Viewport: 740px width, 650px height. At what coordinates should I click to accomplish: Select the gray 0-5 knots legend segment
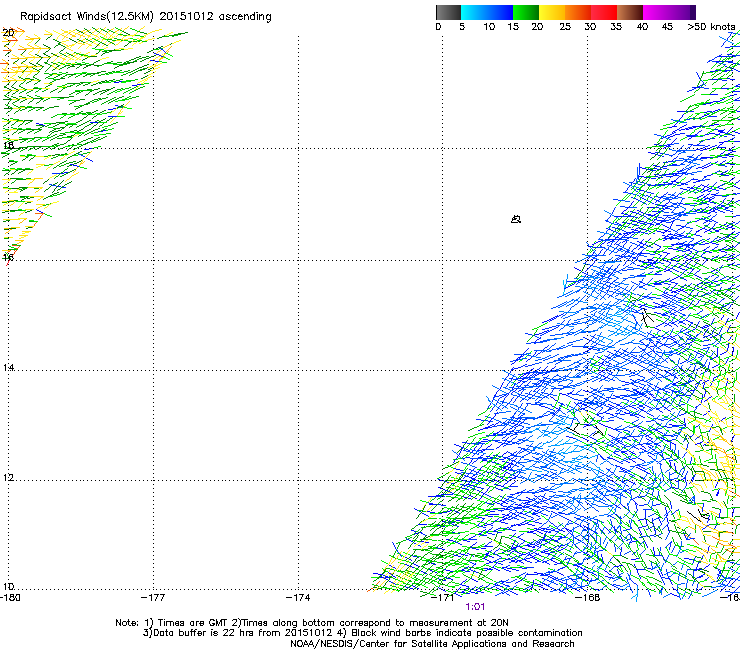coord(448,12)
